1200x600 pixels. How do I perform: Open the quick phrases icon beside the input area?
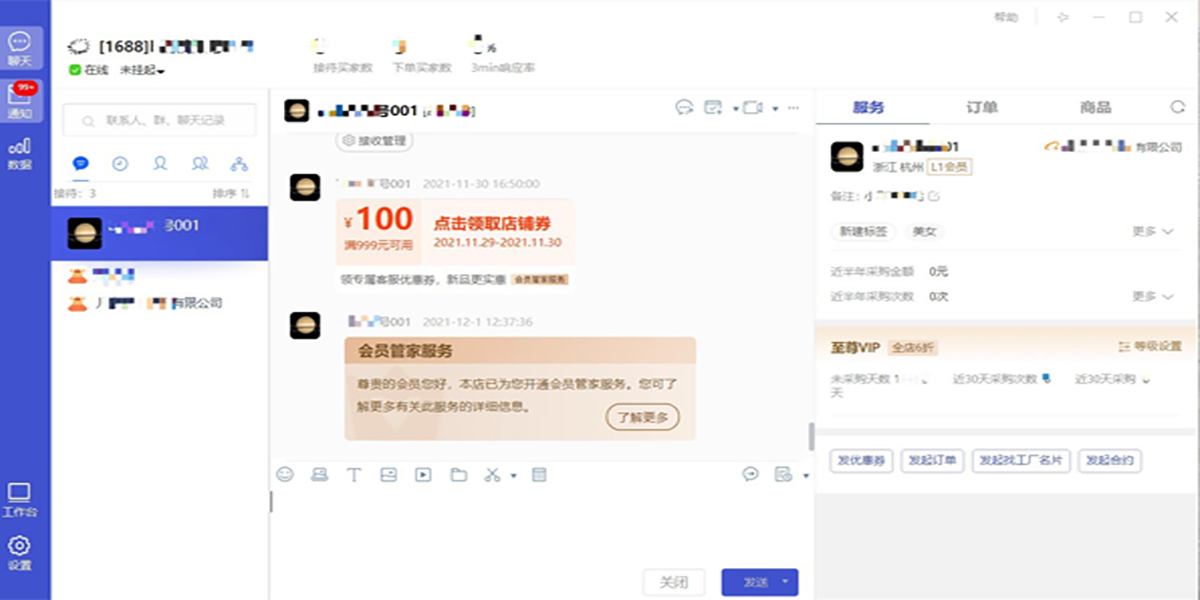[x=749, y=474]
